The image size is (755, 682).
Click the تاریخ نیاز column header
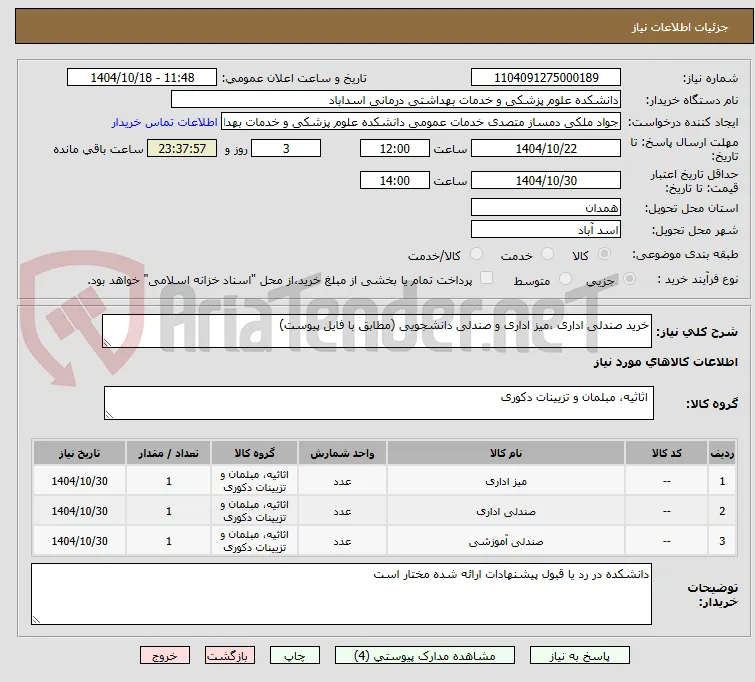click(79, 453)
